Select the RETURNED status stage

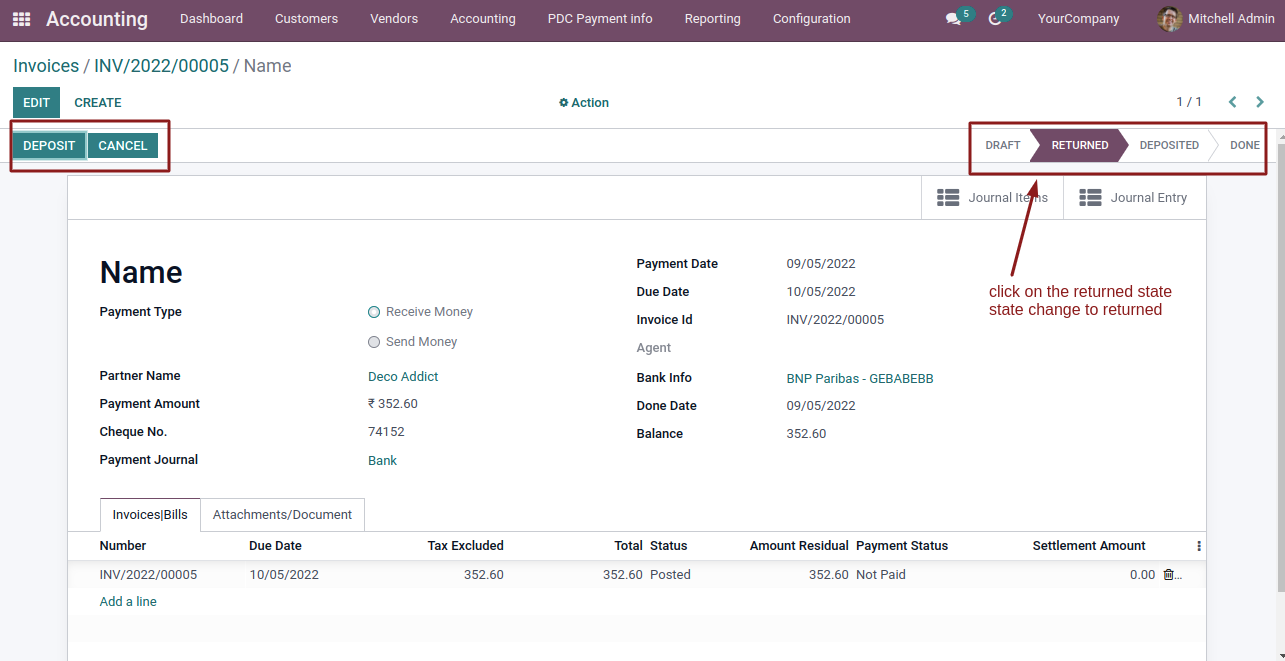[x=1080, y=145]
